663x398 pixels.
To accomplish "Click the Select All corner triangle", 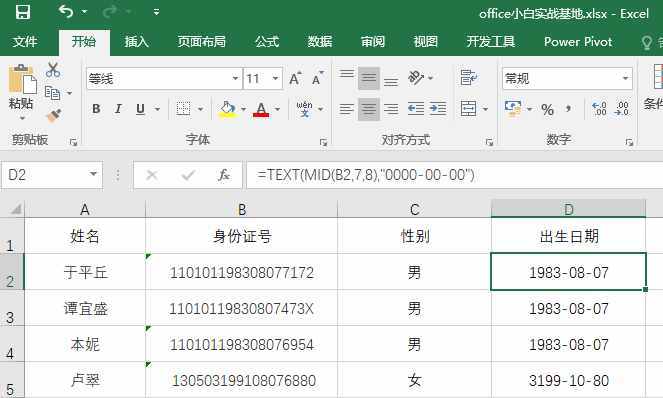I will [16, 209].
